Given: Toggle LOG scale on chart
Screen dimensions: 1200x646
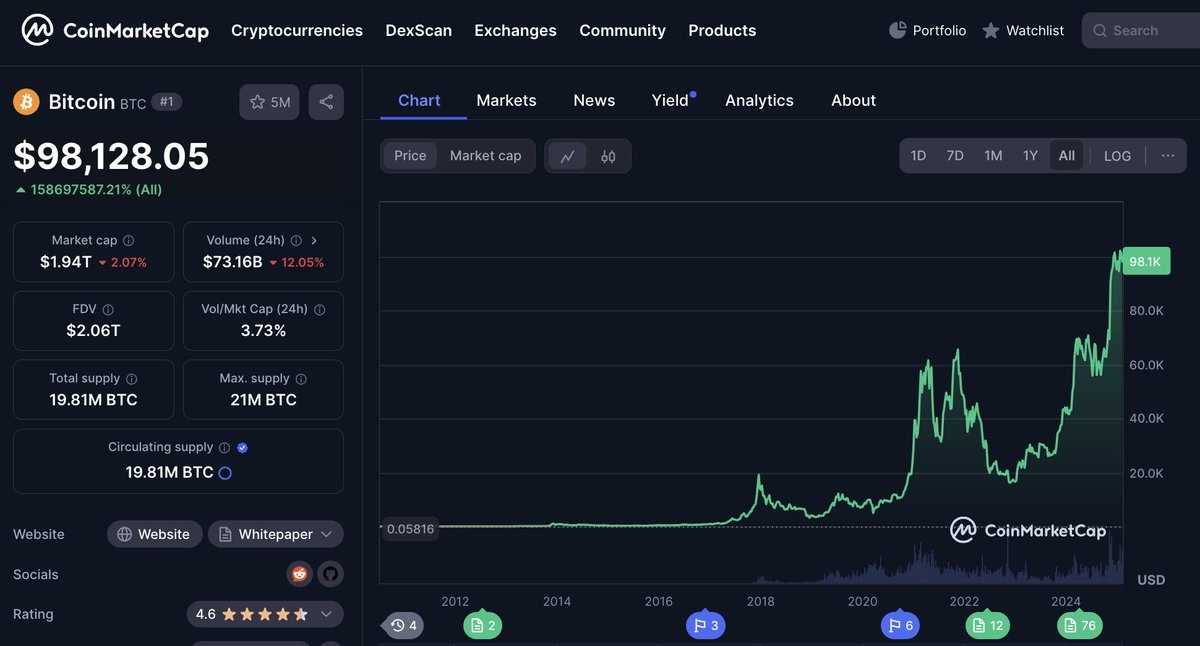Looking at the screenshot, I should pos(1117,156).
